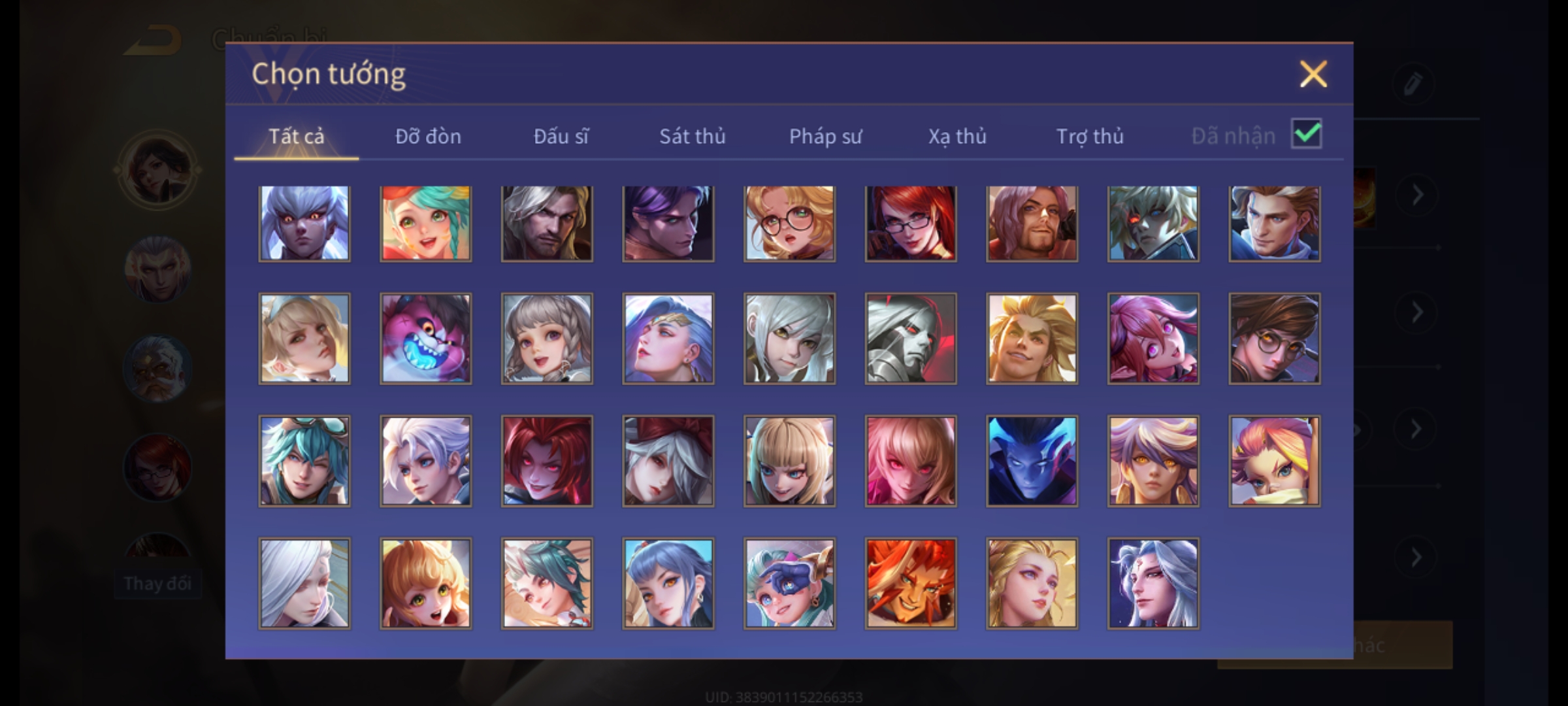Uncheck the Đã nhận checkbox
This screenshot has width=1568, height=706.
[1307, 134]
